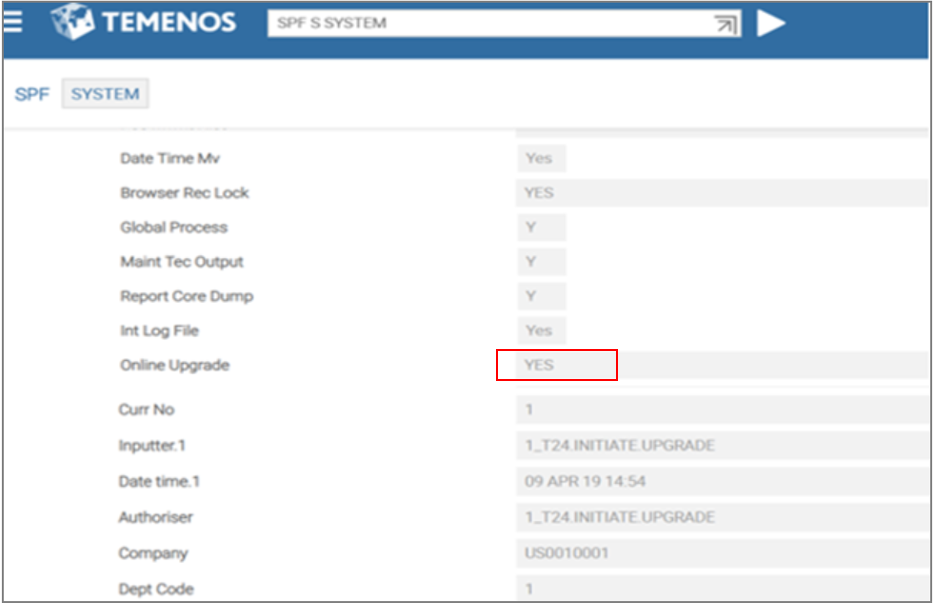This screenshot has height=606, width=933.
Task: Click the Date time.1 value field
Action: (720, 482)
